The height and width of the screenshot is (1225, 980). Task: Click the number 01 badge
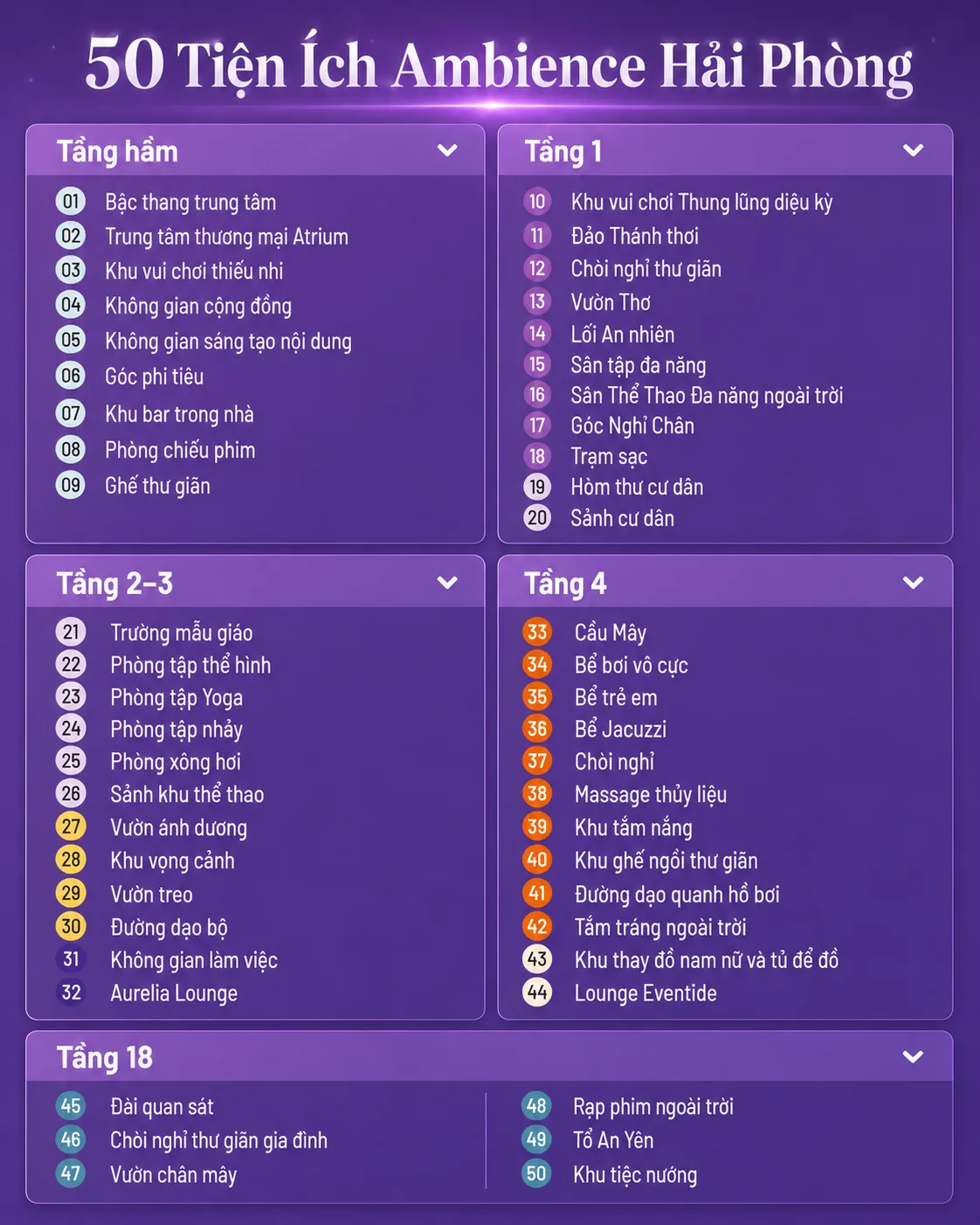click(71, 202)
